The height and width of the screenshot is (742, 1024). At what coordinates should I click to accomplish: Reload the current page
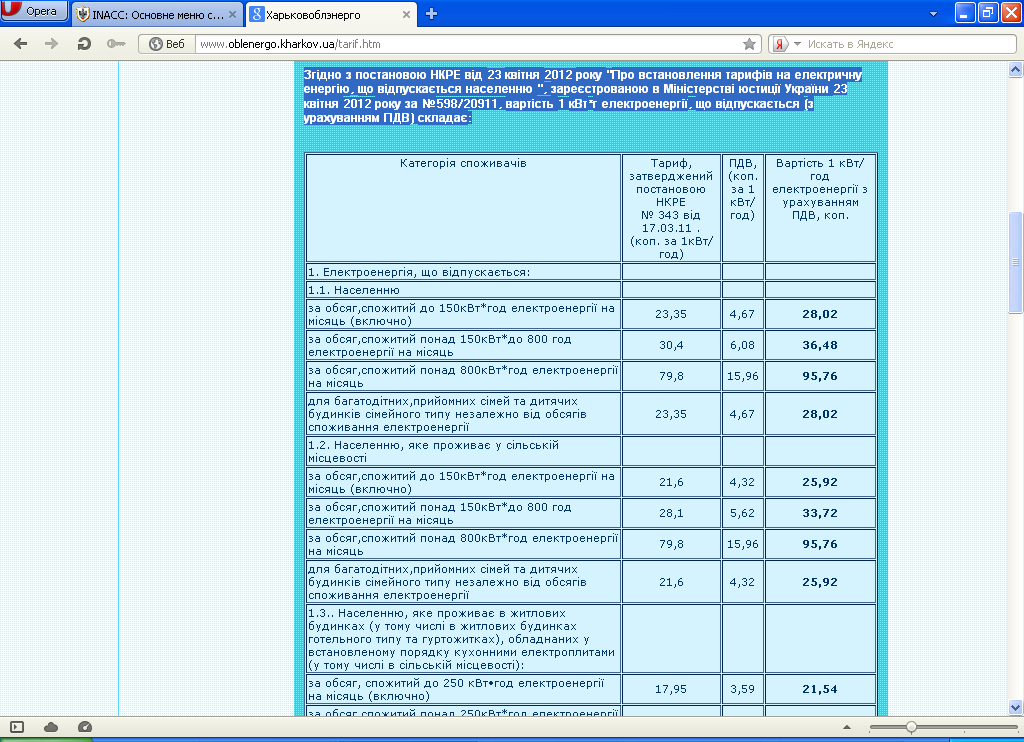point(84,44)
